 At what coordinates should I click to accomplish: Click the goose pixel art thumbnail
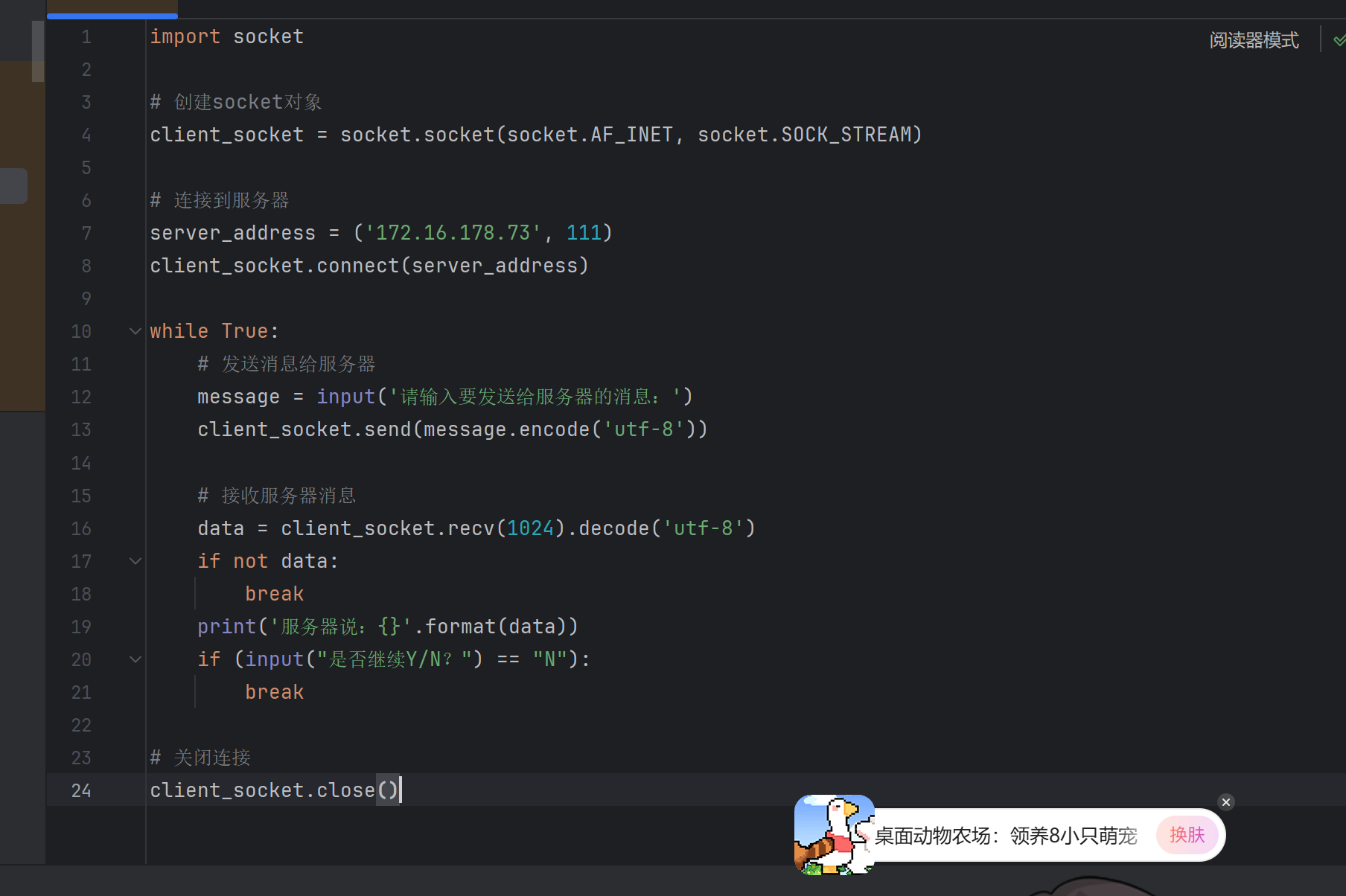[835, 834]
